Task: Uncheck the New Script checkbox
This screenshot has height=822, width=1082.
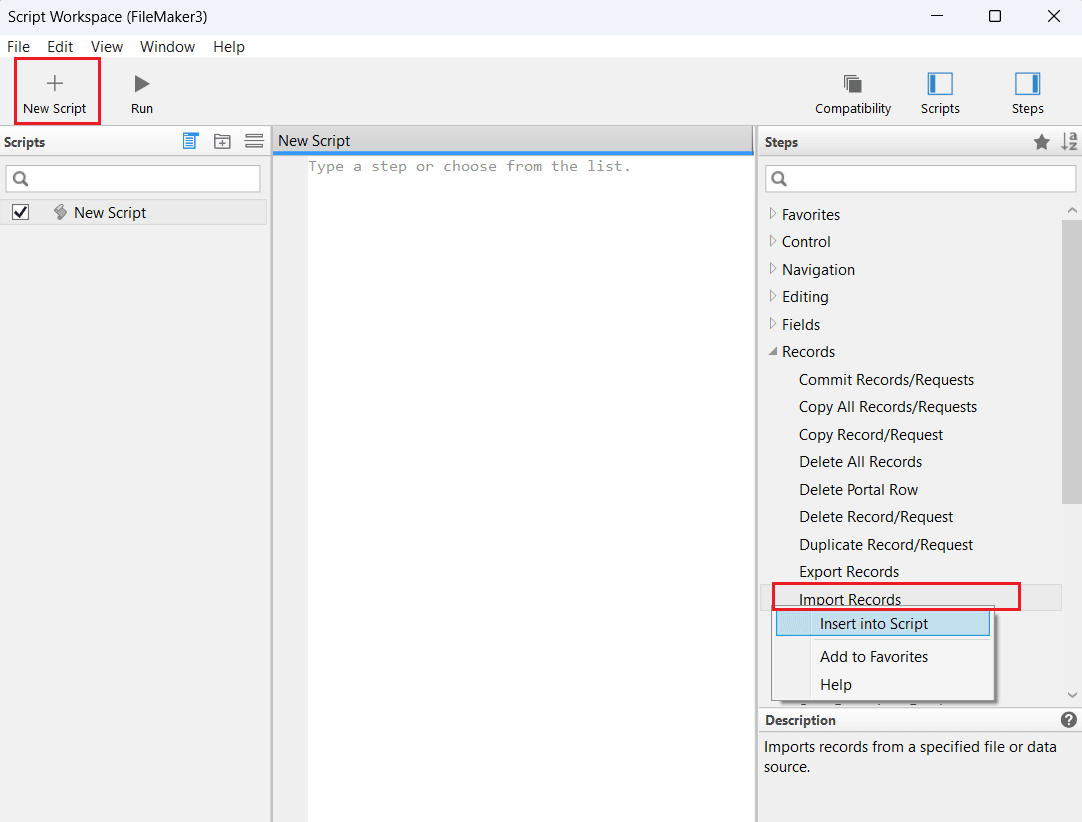Action: (20, 212)
